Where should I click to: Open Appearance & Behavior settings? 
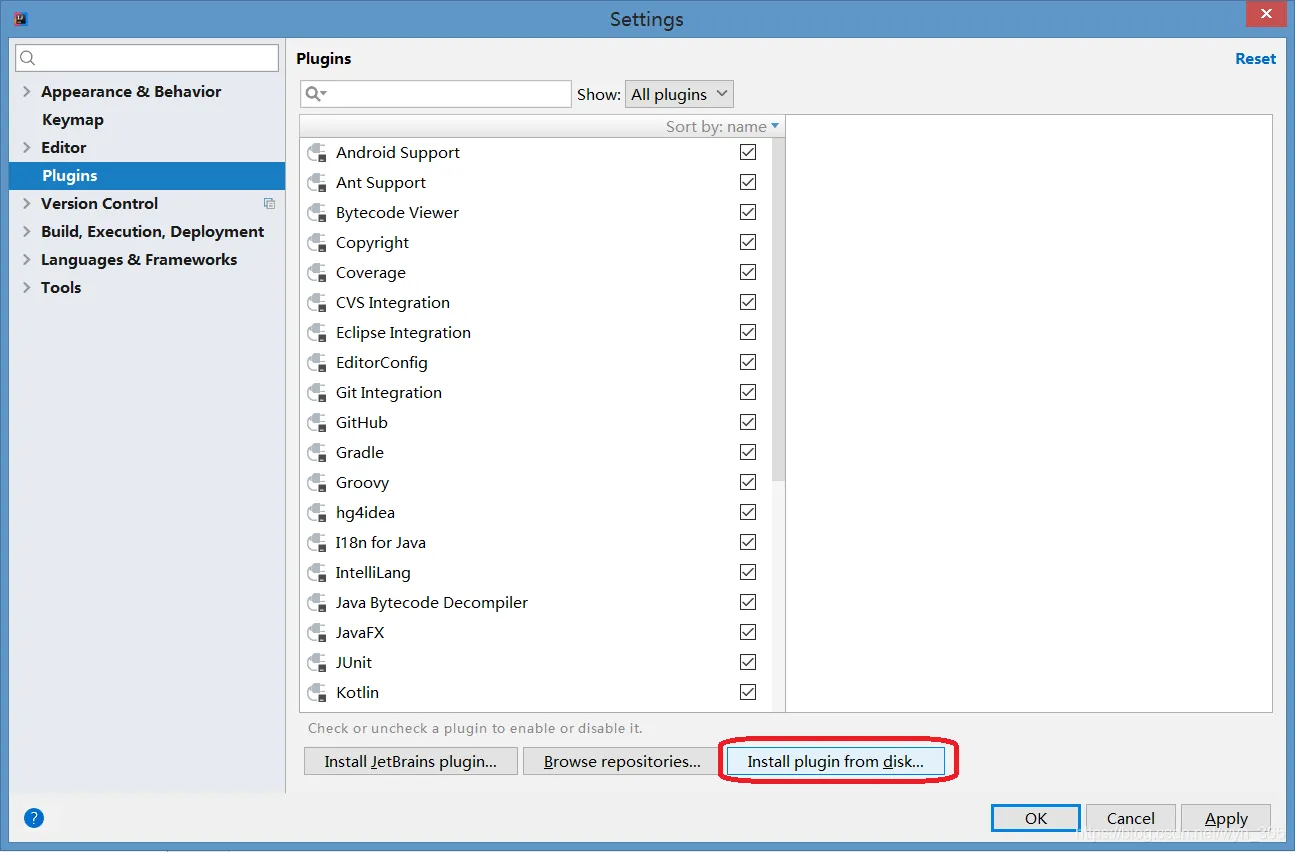click(x=131, y=91)
